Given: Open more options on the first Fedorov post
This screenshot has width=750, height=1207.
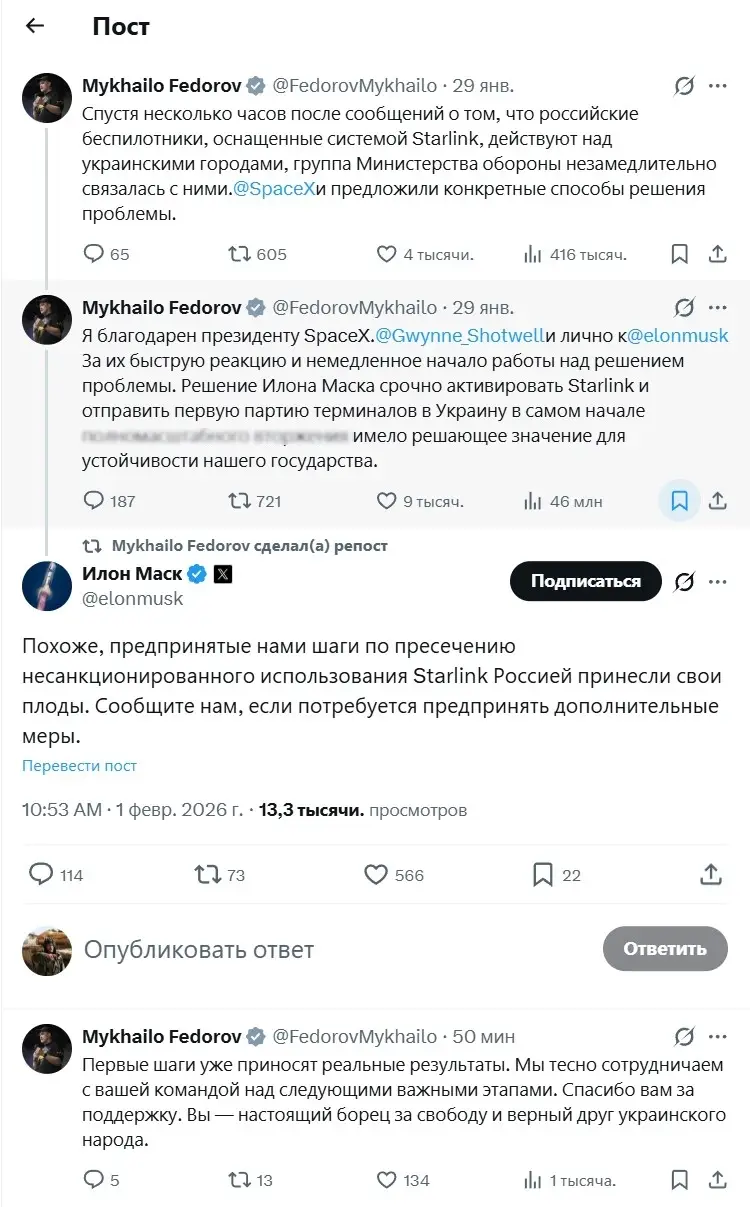Looking at the screenshot, I should (717, 85).
